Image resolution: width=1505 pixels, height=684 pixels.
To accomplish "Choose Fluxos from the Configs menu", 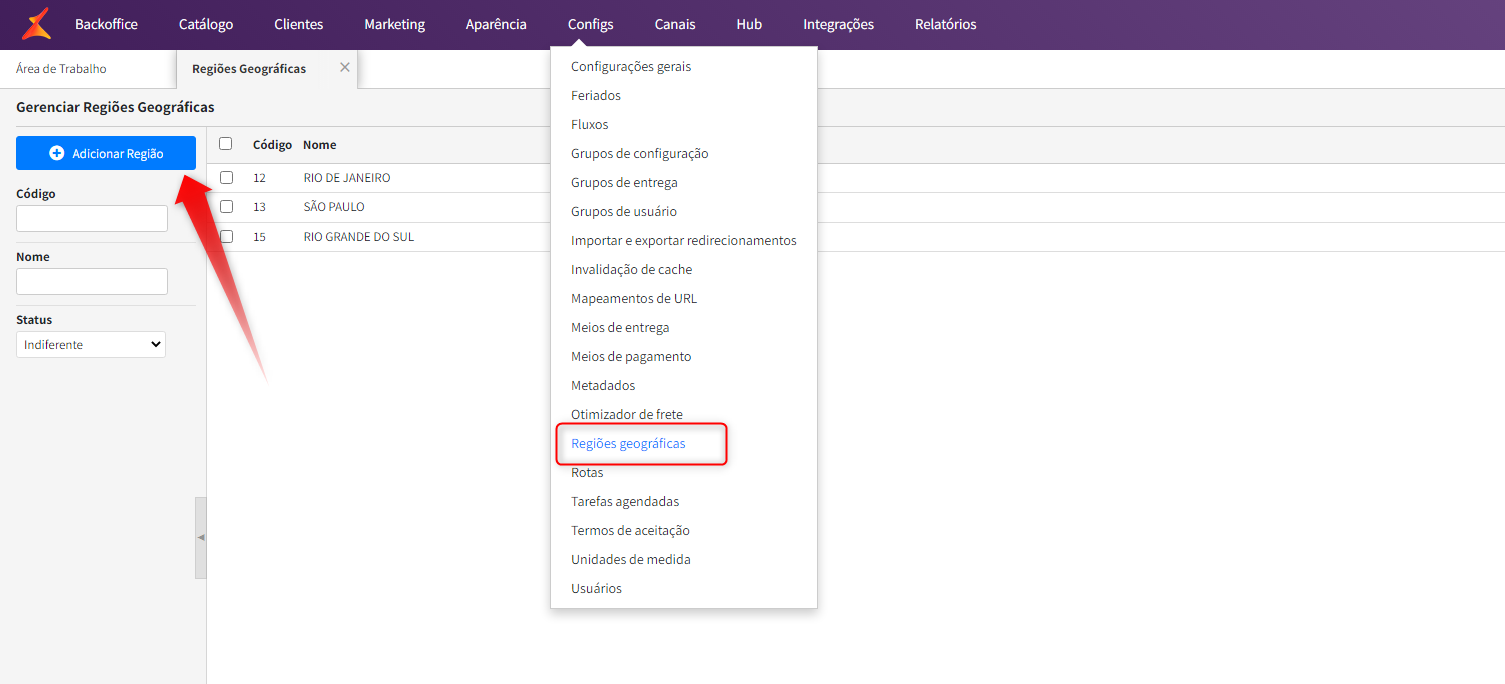I will (x=590, y=124).
